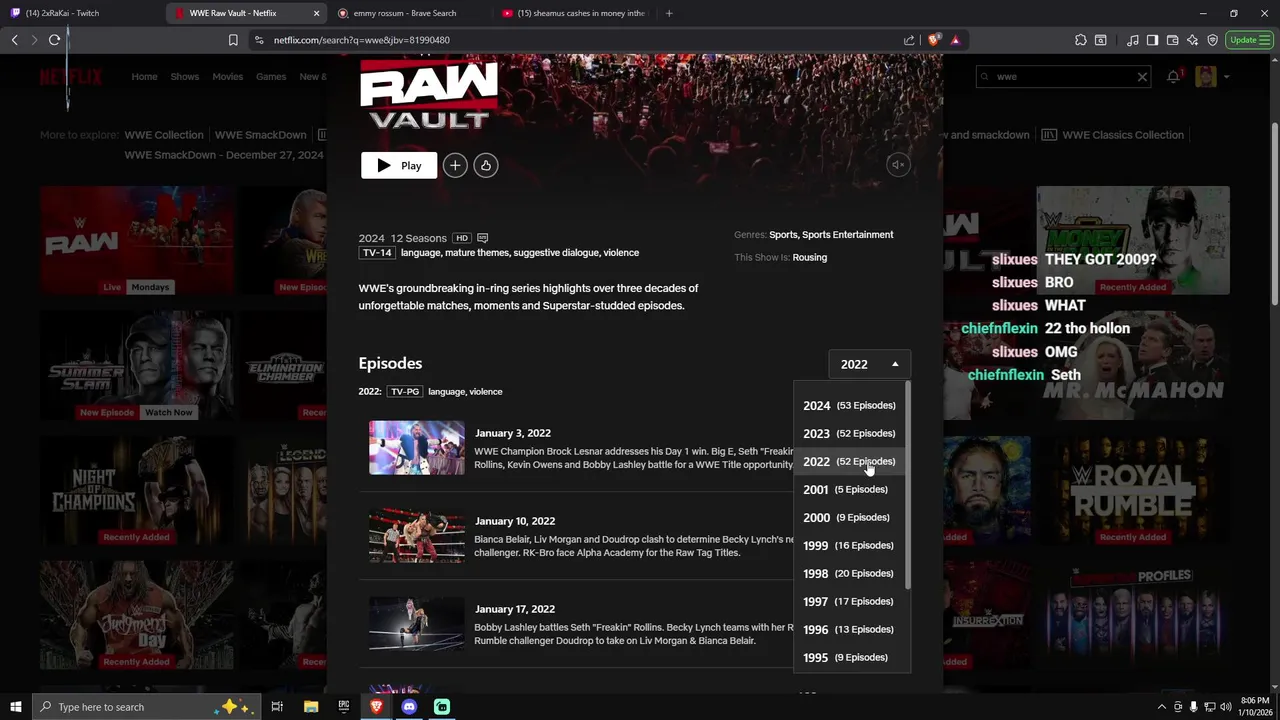Unmute the trailer audio
The width and height of the screenshot is (1280, 720).
pyautogui.click(x=898, y=165)
